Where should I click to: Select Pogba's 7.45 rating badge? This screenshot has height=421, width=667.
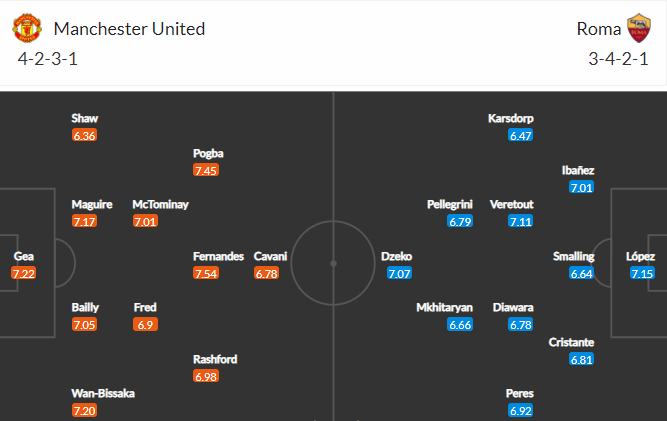click(206, 170)
